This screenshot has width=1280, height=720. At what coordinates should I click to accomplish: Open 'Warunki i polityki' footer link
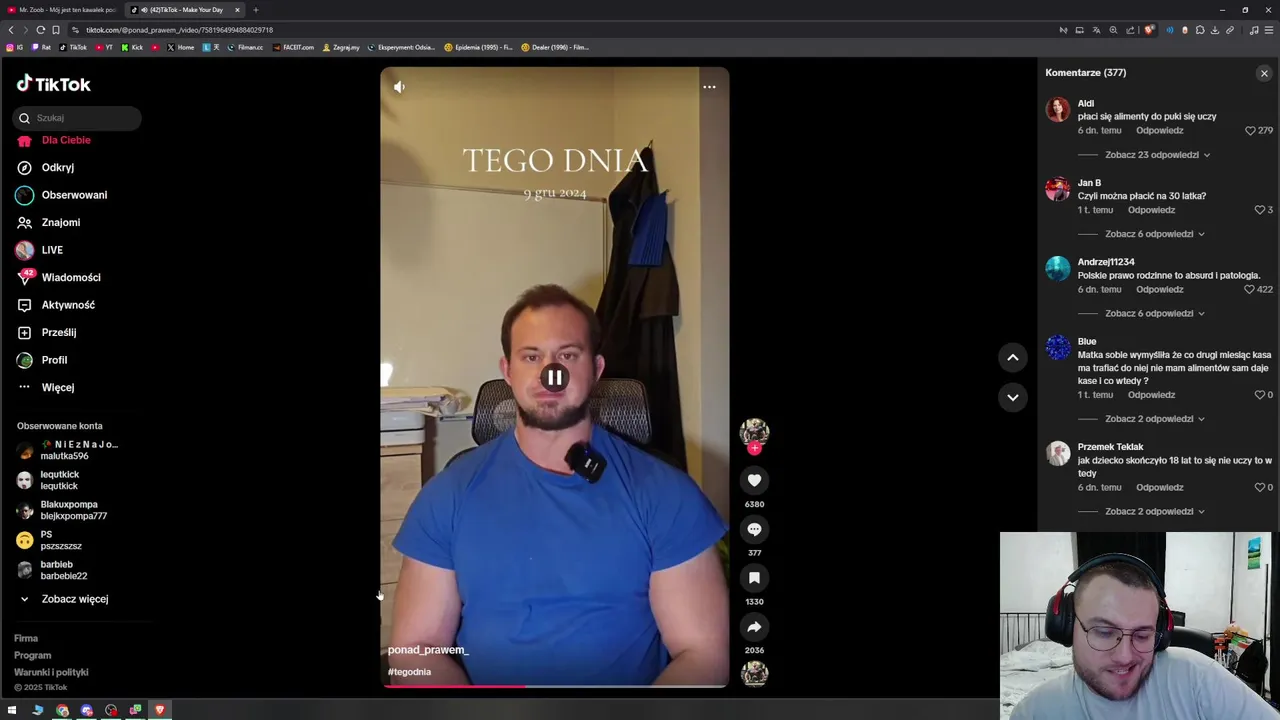(x=51, y=673)
